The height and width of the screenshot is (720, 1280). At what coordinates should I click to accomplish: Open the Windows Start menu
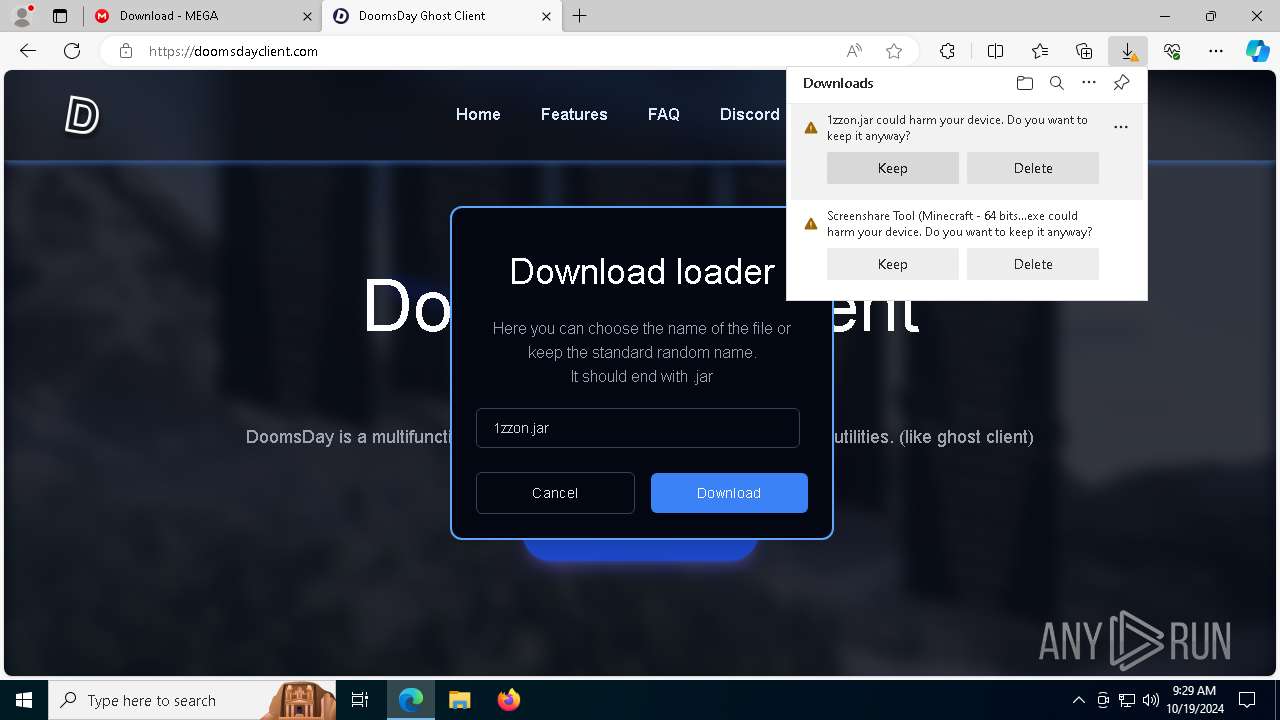[x=24, y=700]
